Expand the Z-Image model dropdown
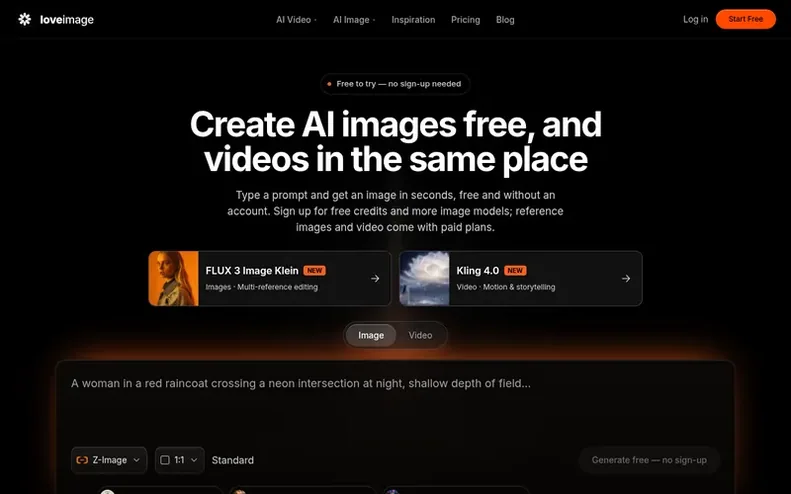The height and width of the screenshot is (494, 791). [x=109, y=460]
